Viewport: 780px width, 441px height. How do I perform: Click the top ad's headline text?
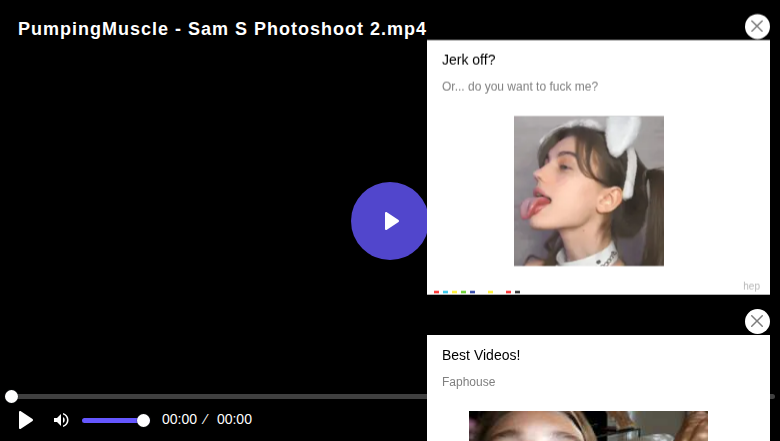[469, 60]
